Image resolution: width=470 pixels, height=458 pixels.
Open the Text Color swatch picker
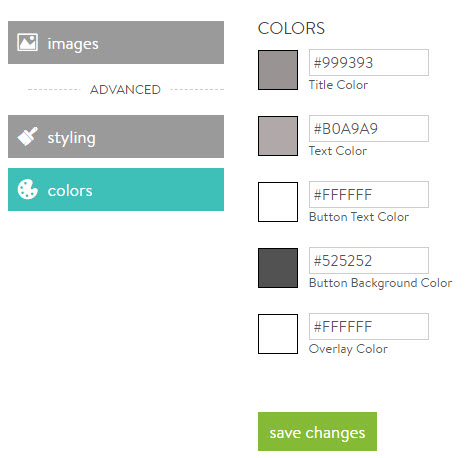point(278,136)
